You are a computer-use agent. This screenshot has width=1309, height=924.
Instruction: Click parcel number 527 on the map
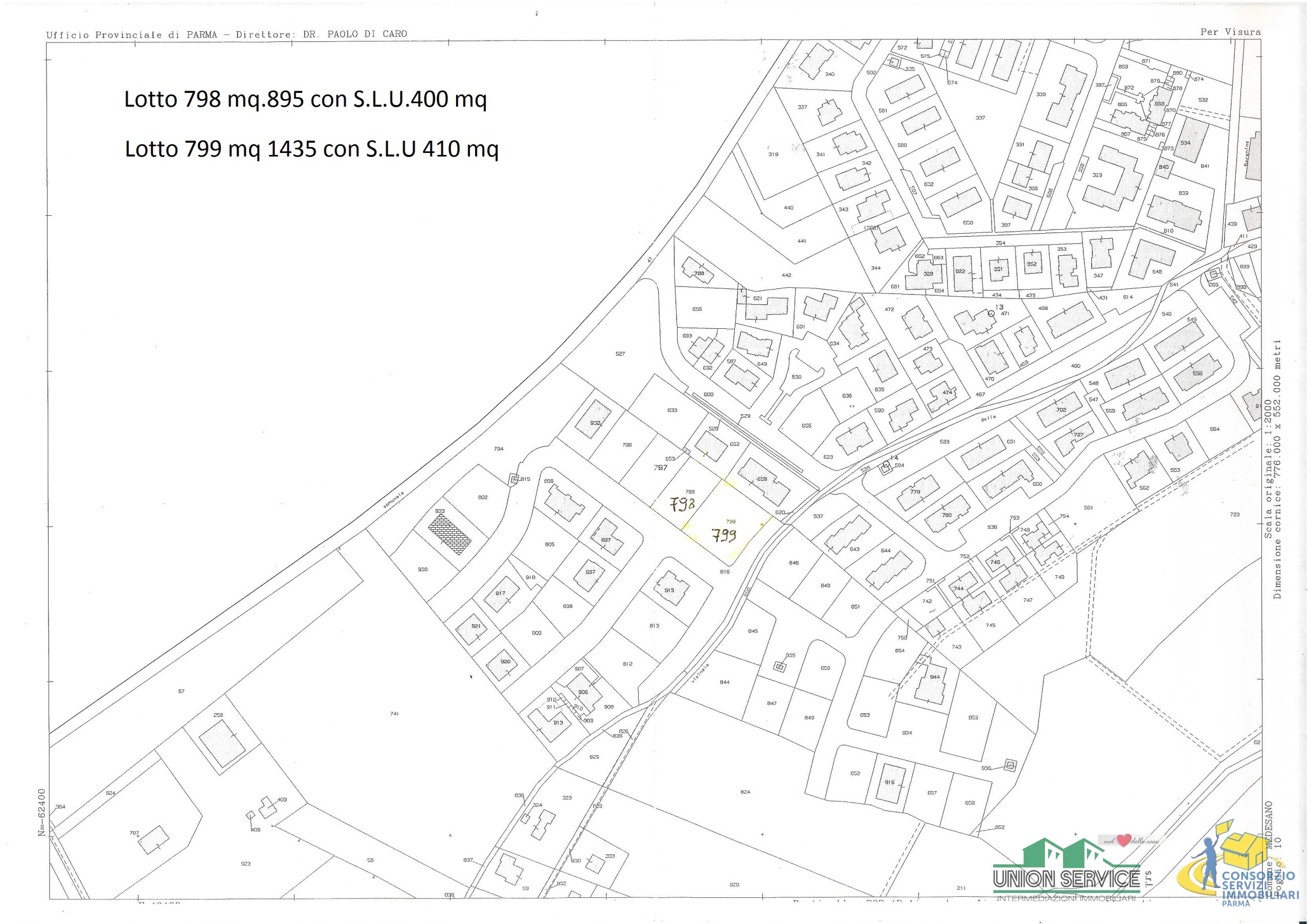(x=620, y=354)
